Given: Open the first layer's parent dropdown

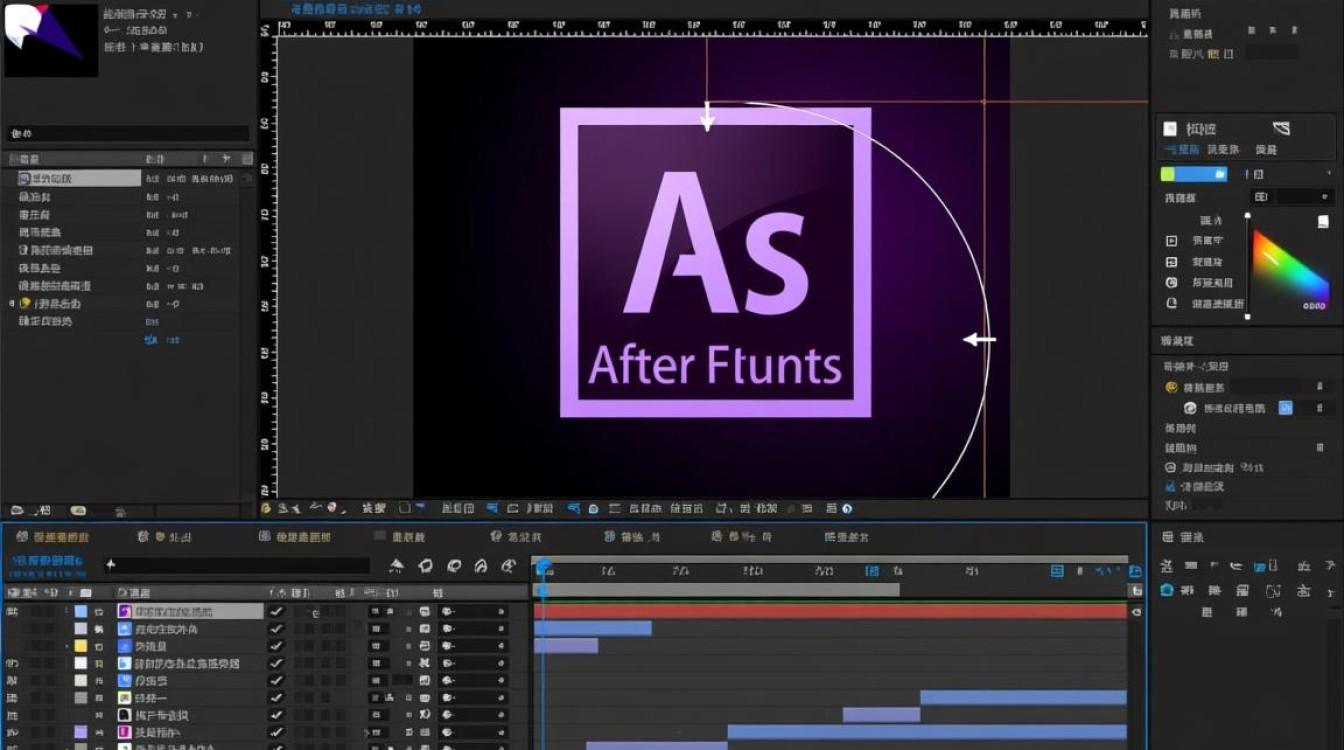Looking at the screenshot, I should pos(473,611).
